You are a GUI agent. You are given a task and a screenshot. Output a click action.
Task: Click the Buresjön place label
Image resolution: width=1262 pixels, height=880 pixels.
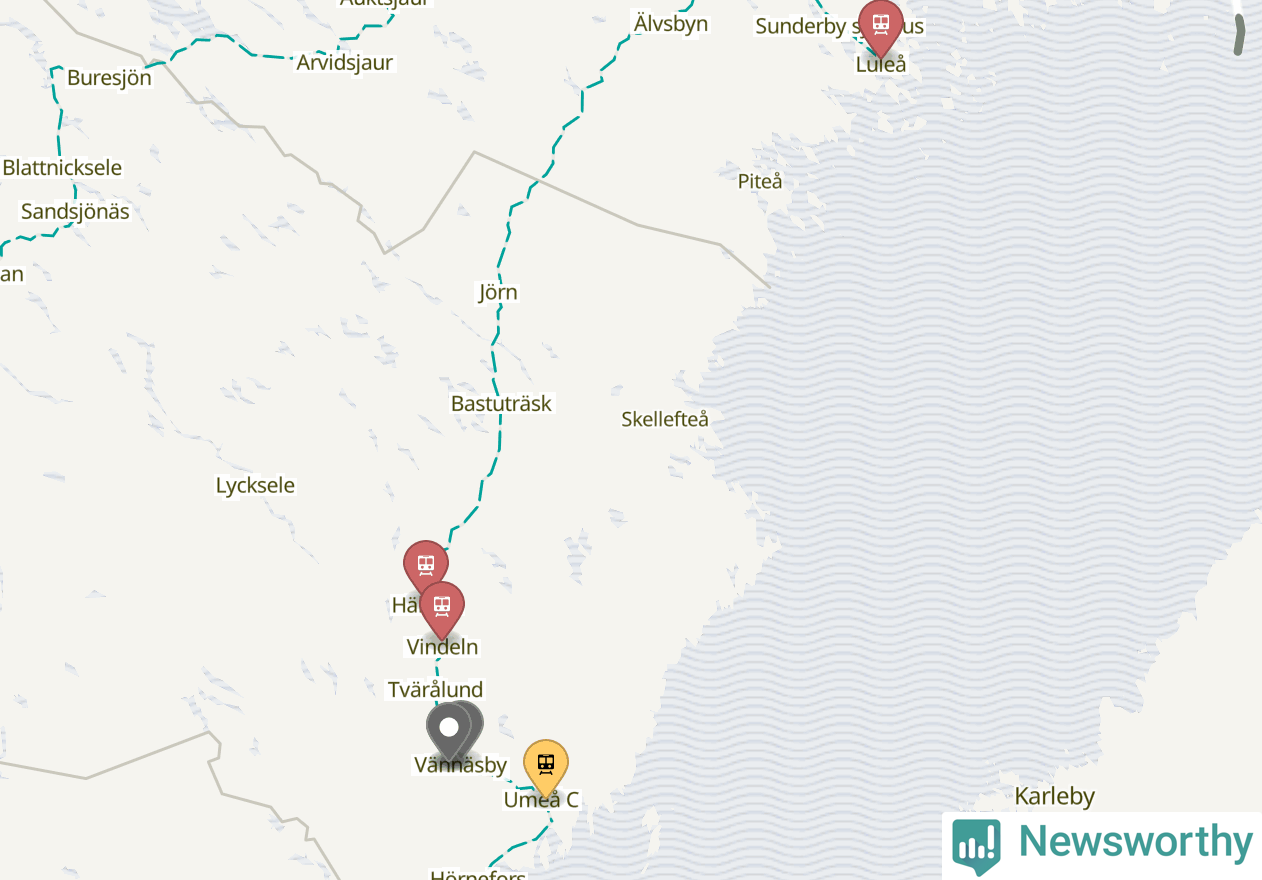click(x=109, y=77)
